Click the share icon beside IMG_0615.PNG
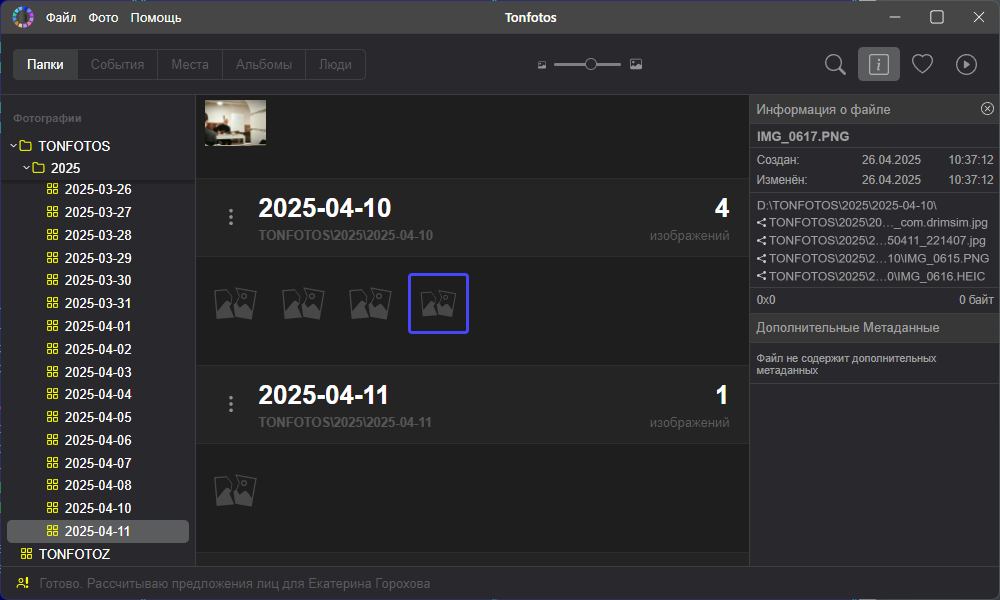This screenshot has height=600, width=1000. (x=761, y=258)
